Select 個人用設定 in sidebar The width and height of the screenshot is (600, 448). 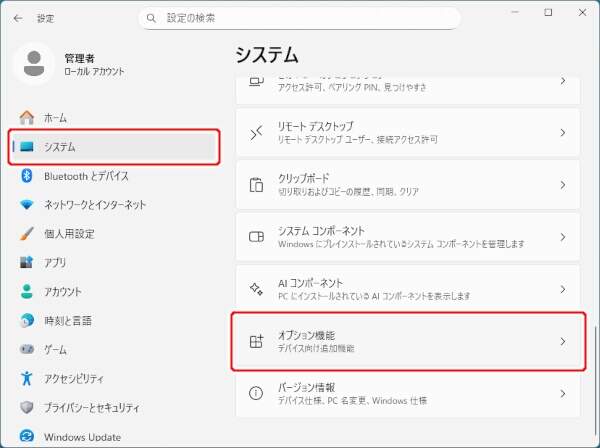(114, 233)
